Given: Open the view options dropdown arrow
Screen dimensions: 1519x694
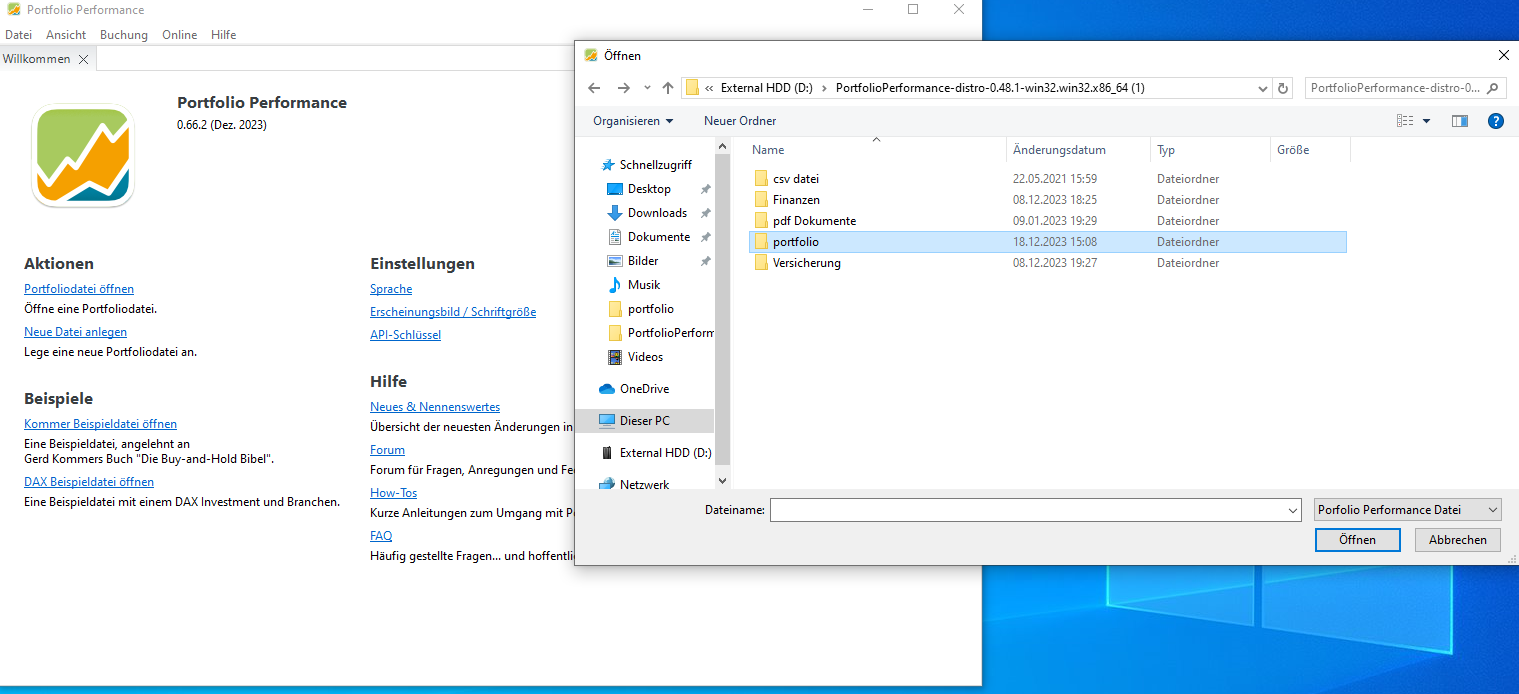Looking at the screenshot, I should point(1426,121).
